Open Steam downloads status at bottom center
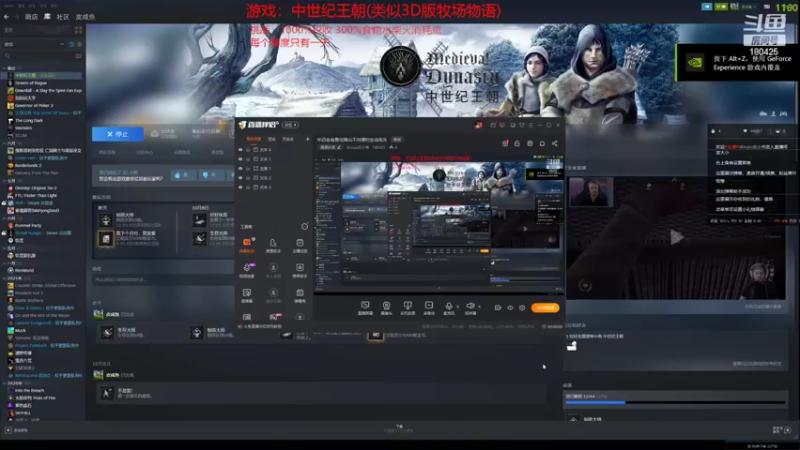800x450 pixels. click(x=399, y=429)
